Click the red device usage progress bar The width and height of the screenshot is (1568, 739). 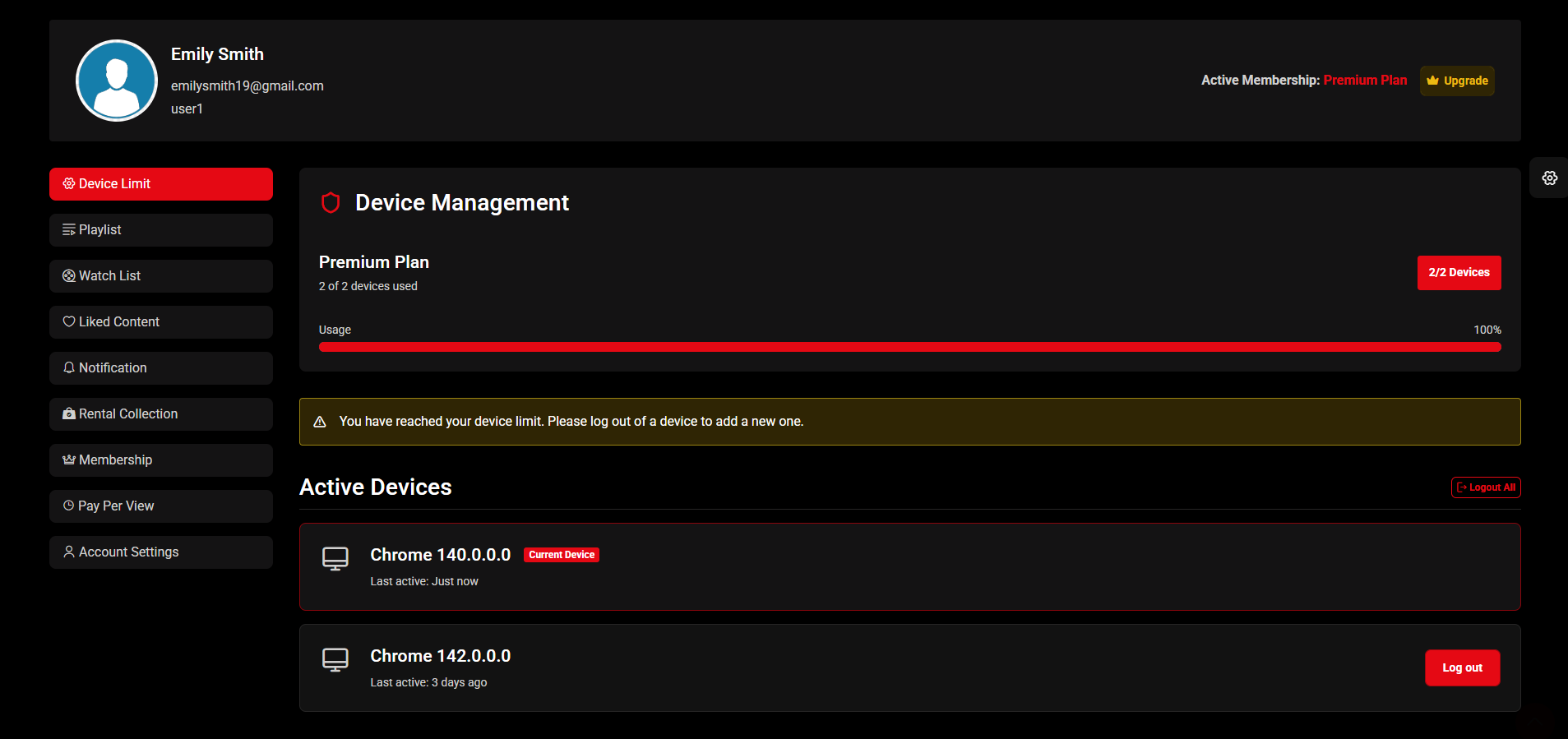909,347
